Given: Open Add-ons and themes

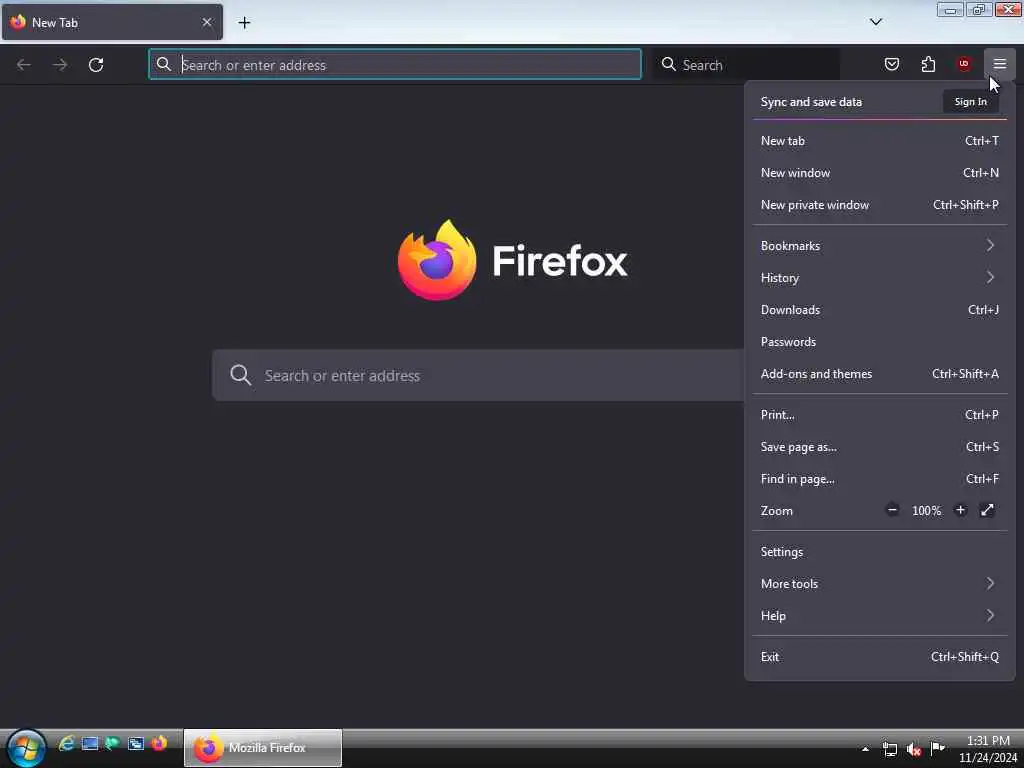Looking at the screenshot, I should [x=880, y=374].
